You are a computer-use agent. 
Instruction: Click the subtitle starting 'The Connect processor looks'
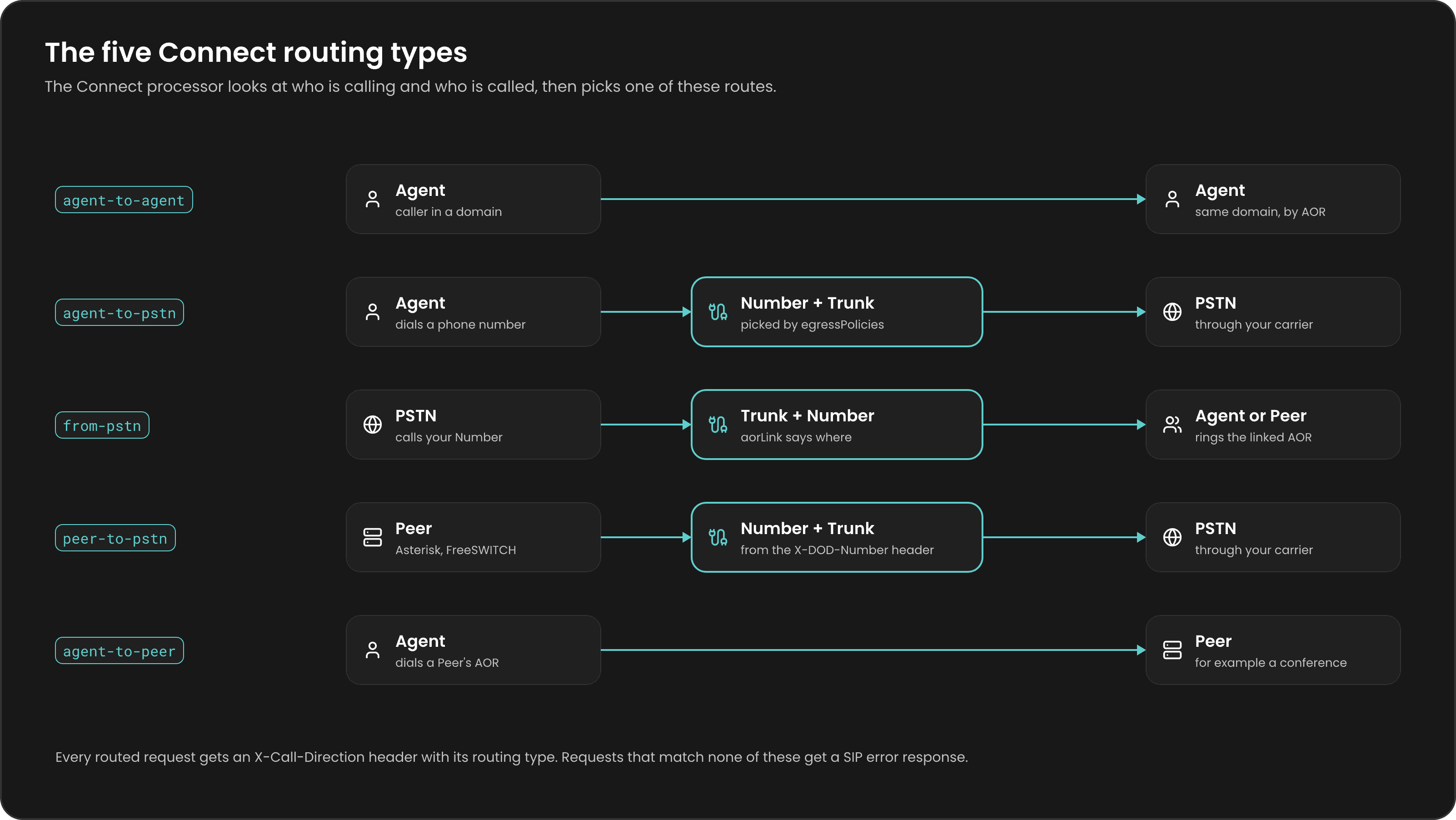tap(410, 86)
